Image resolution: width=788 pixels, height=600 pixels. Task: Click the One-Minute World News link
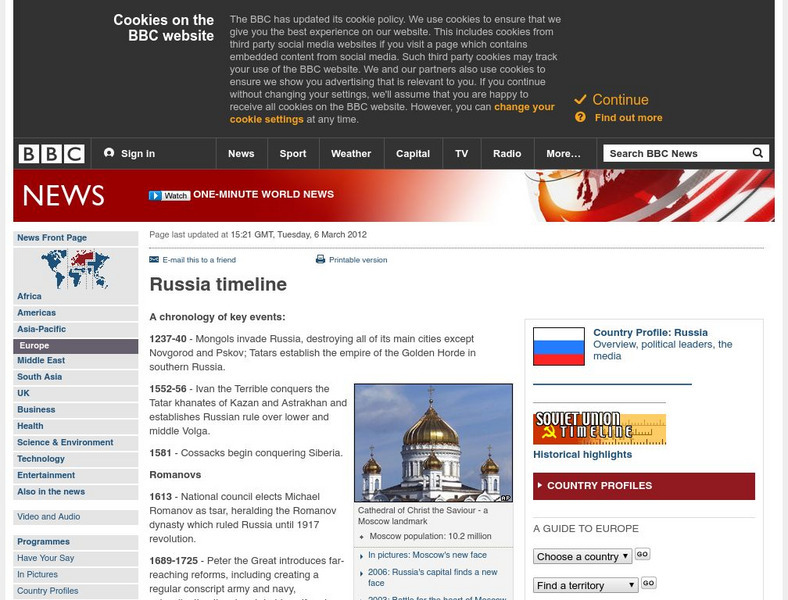pos(263,194)
